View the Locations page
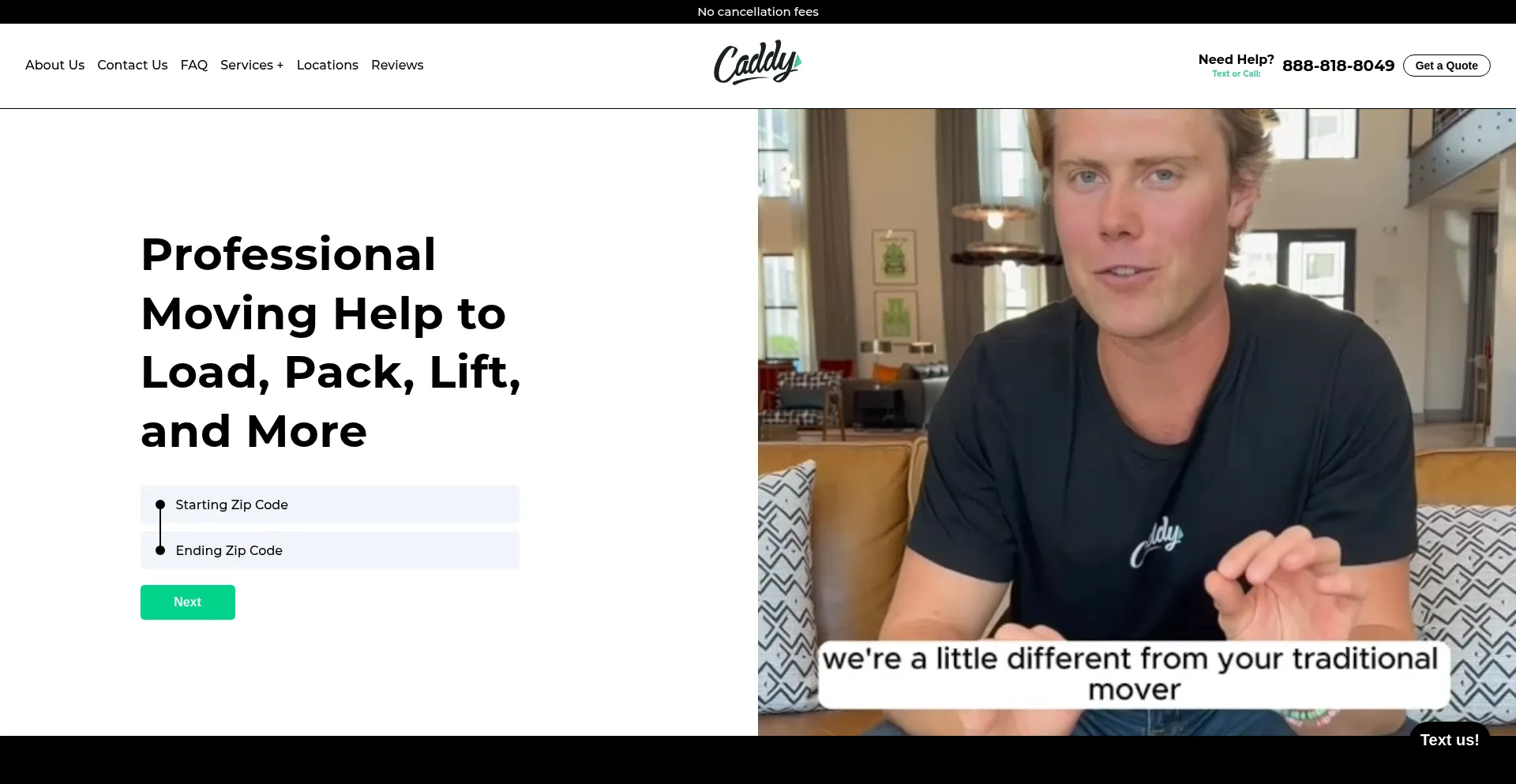 327,65
